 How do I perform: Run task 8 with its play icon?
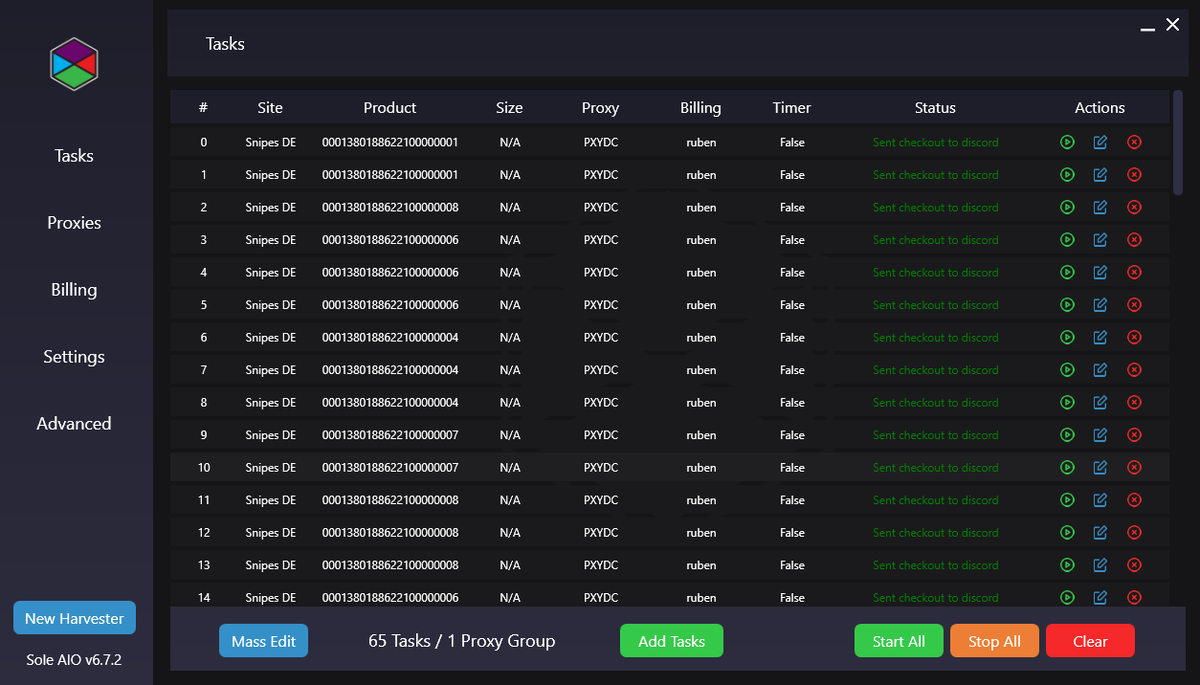(x=1067, y=402)
